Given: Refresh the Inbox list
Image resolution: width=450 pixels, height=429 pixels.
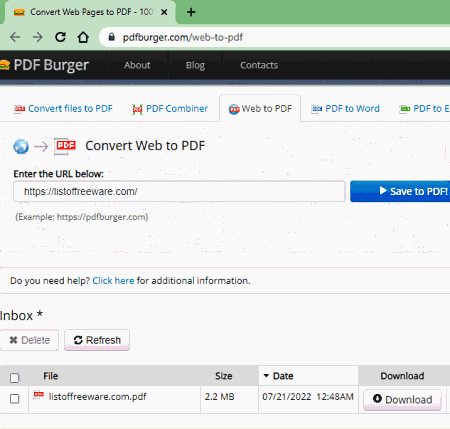Looking at the screenshot, I should 97,340.
